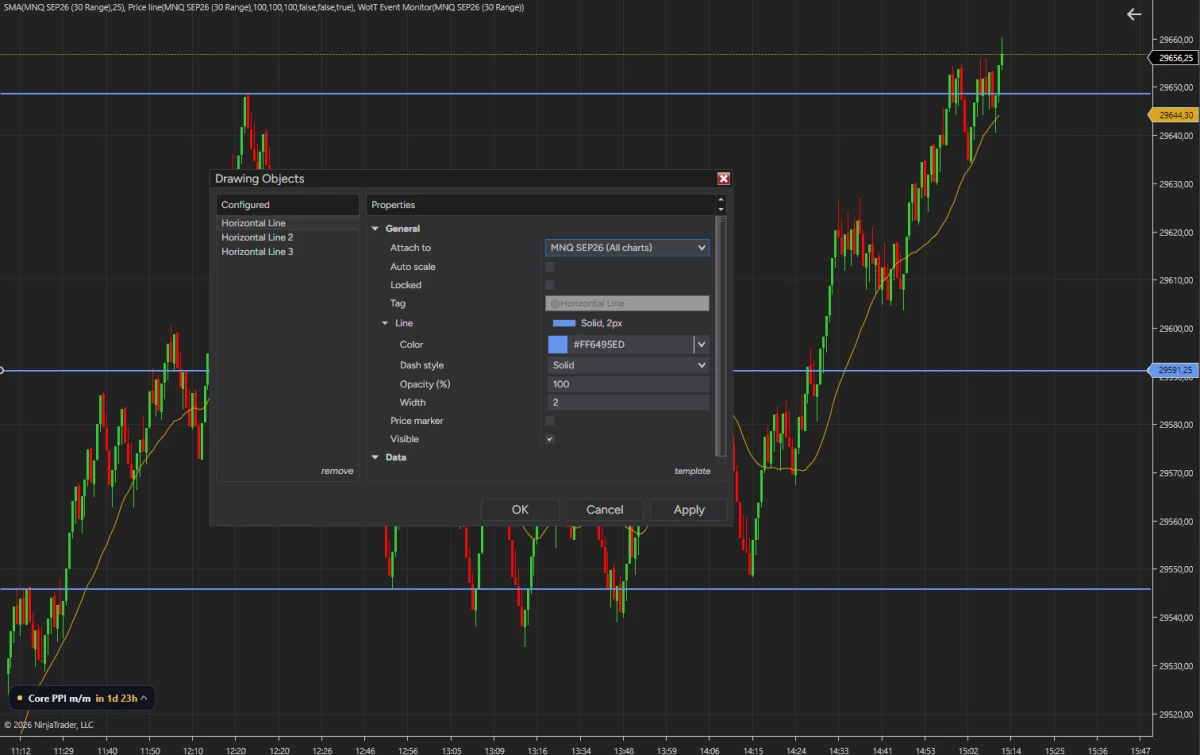Click the 29520,00 price axis label
Screen dimensions: 1200x755
pos(1176,714)
